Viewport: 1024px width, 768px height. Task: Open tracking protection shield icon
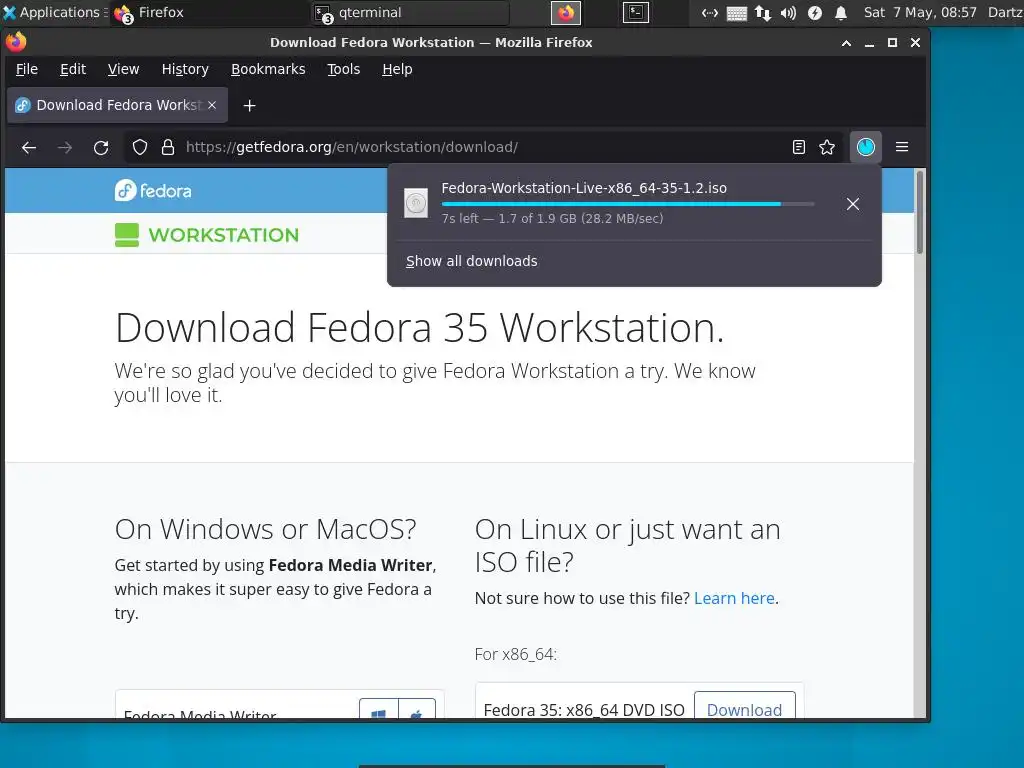(x=140, y=148)
